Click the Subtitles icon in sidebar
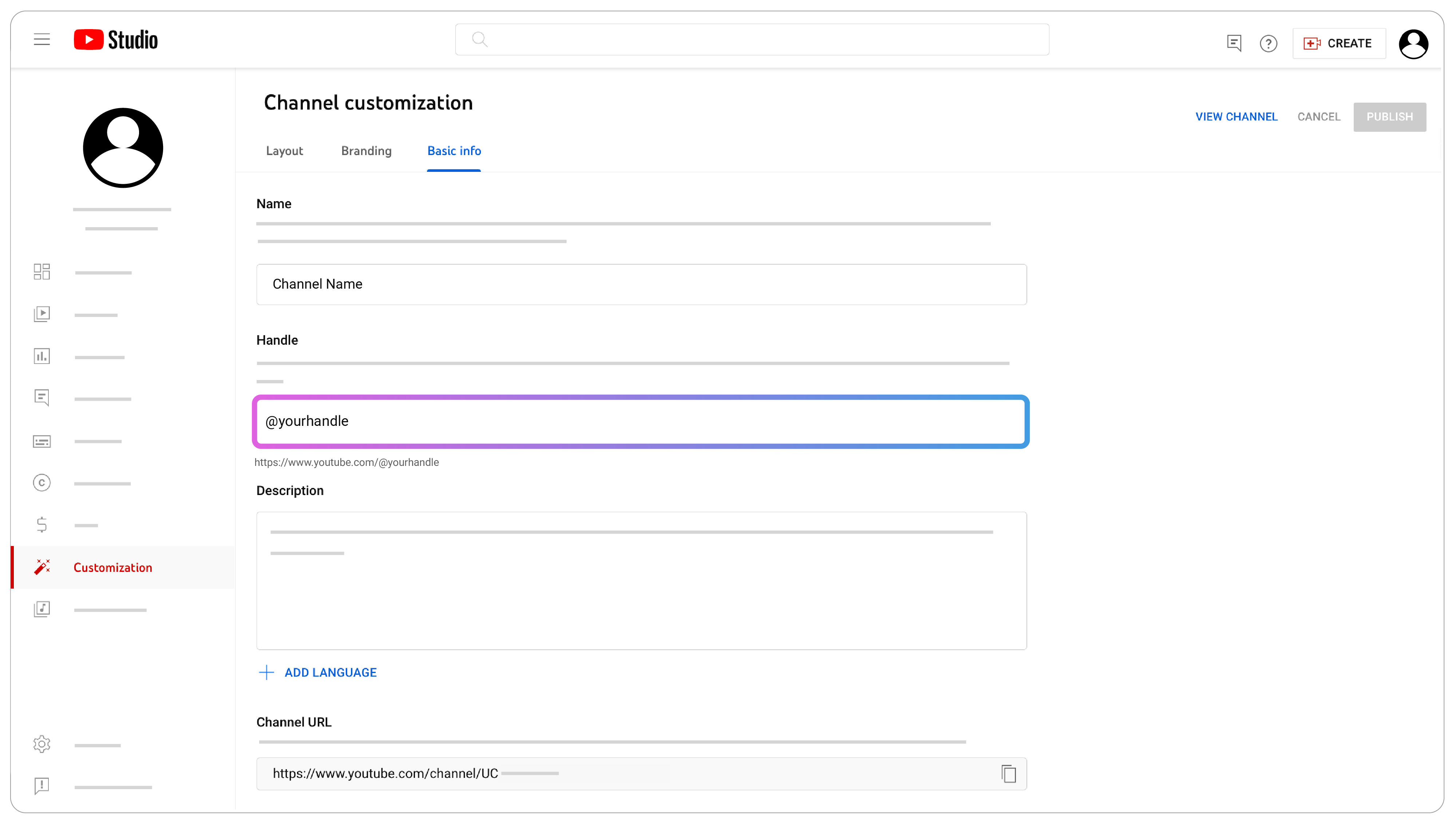Image resolution: width=1456 pixels, height=819 pixels. tap(41, 441)
